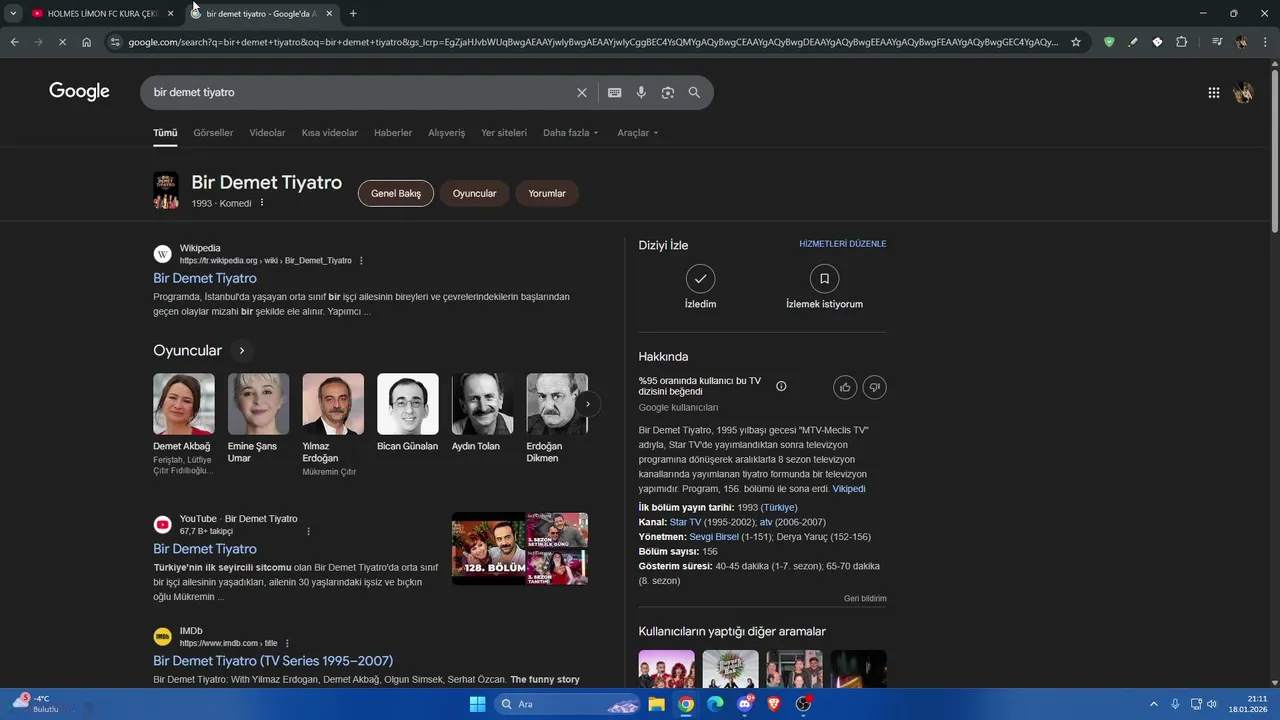Open the tab search dropdown in Chrome
This screenshot has height=720, width=1280.
(x=13, y=13)
